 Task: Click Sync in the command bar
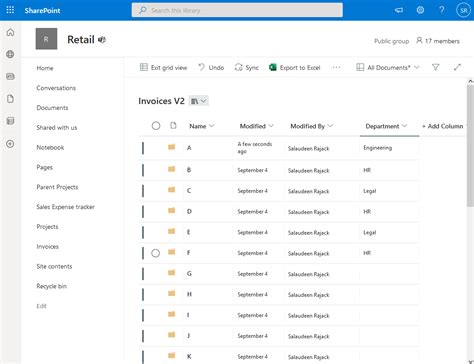click(x=247, y=68)
